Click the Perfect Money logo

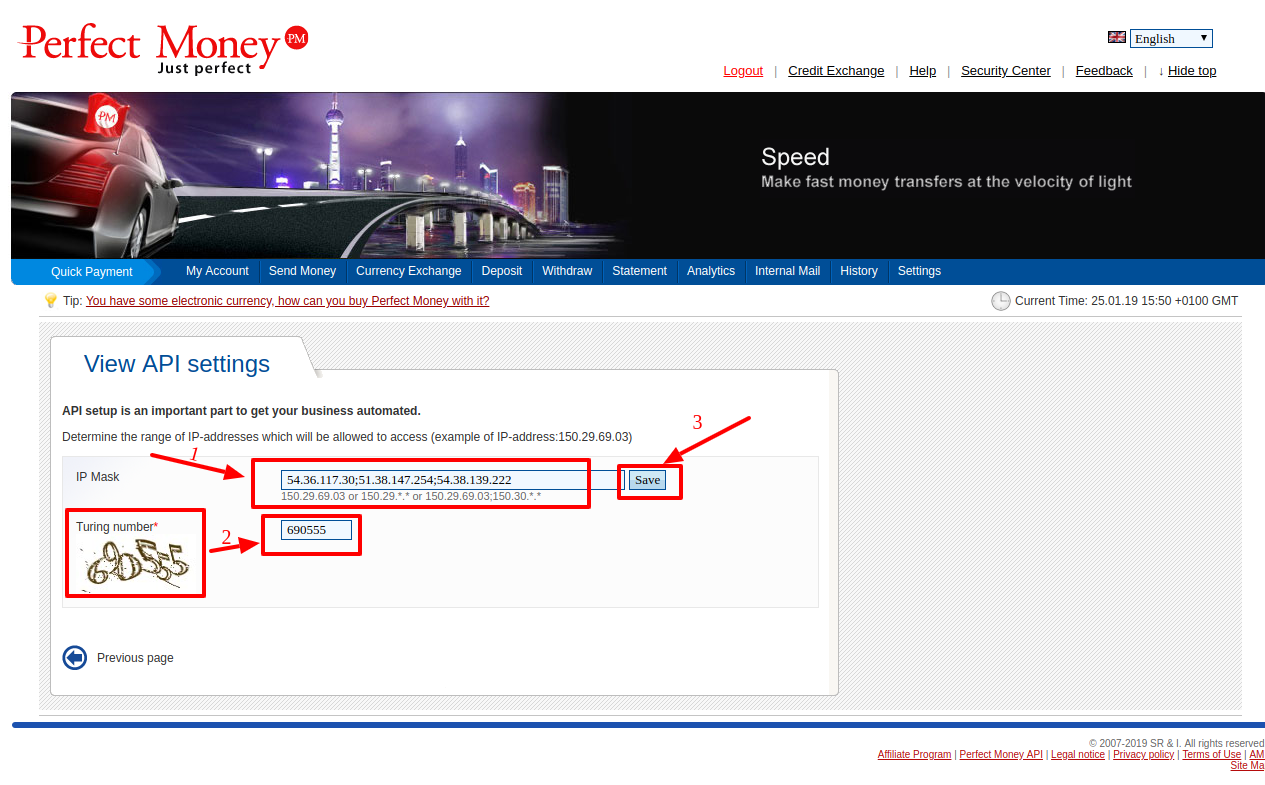[164, 49]
